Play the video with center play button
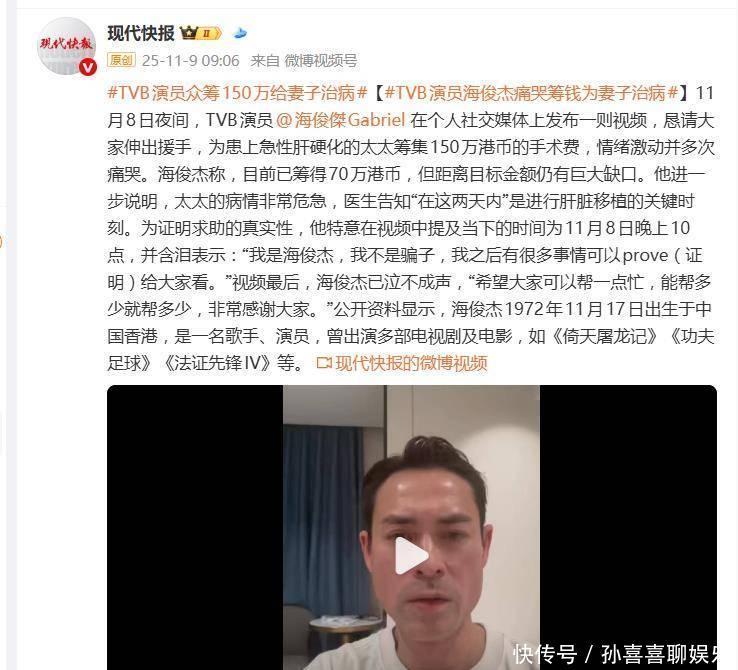 click(x=411, y=556)
